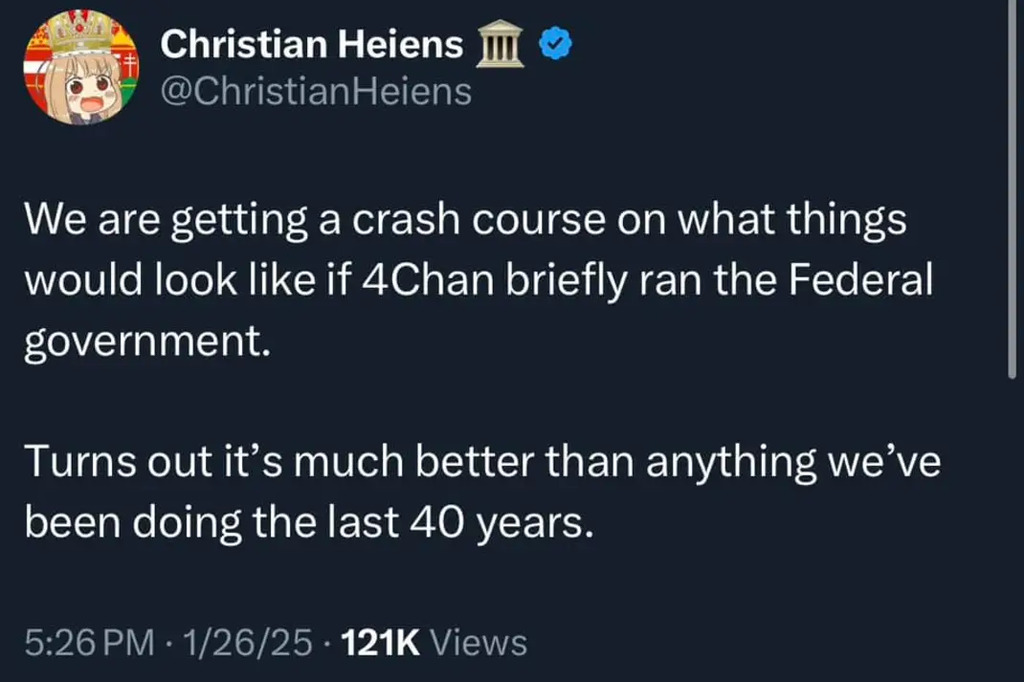The image size is (1024, 682).
Task: Open Christian Heiens' profile avatar picture
Action: 80,69
